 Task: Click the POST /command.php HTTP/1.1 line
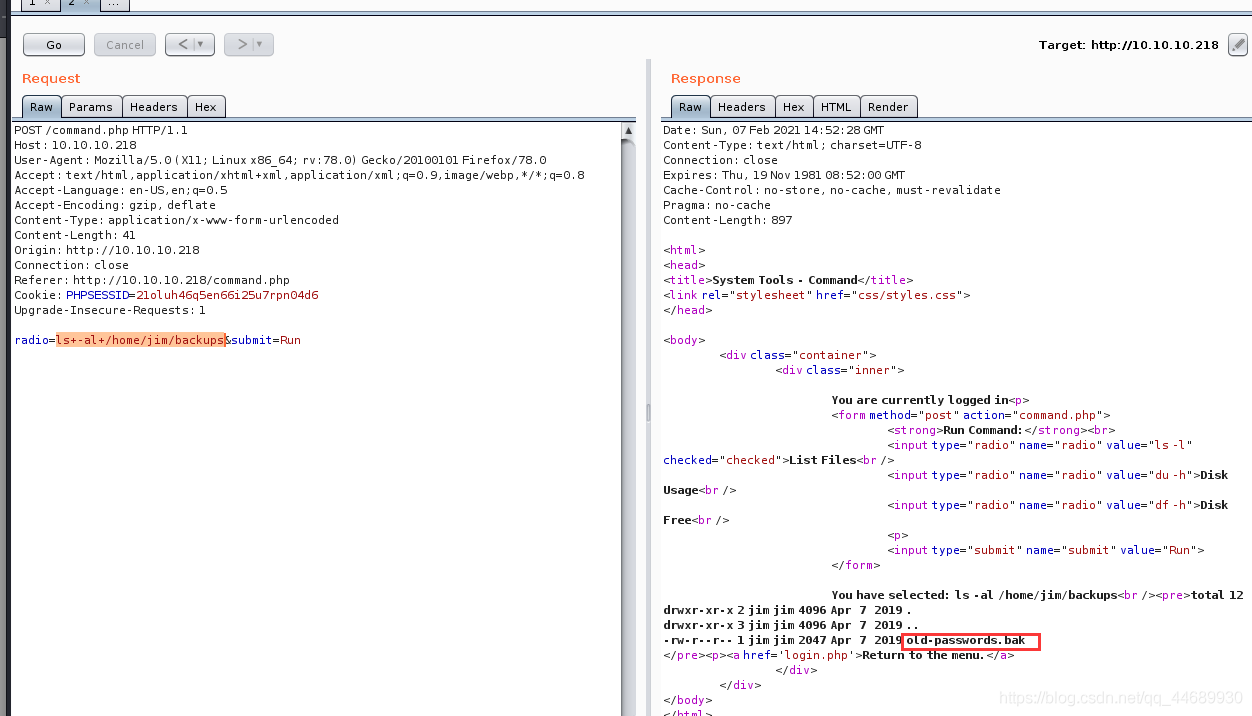[x=101, y=130]
